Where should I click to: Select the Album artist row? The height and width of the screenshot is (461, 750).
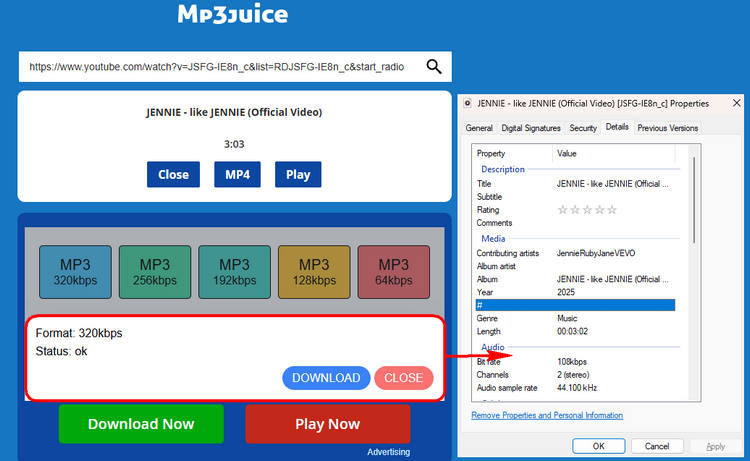click(x=575, y=266)
